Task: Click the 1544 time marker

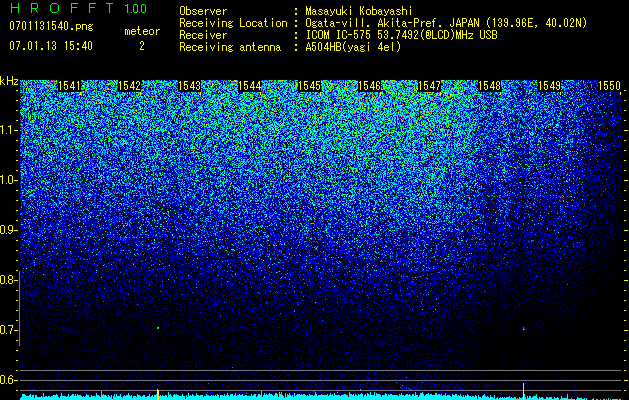Action: pyautogui.click(x=250, y=86)
